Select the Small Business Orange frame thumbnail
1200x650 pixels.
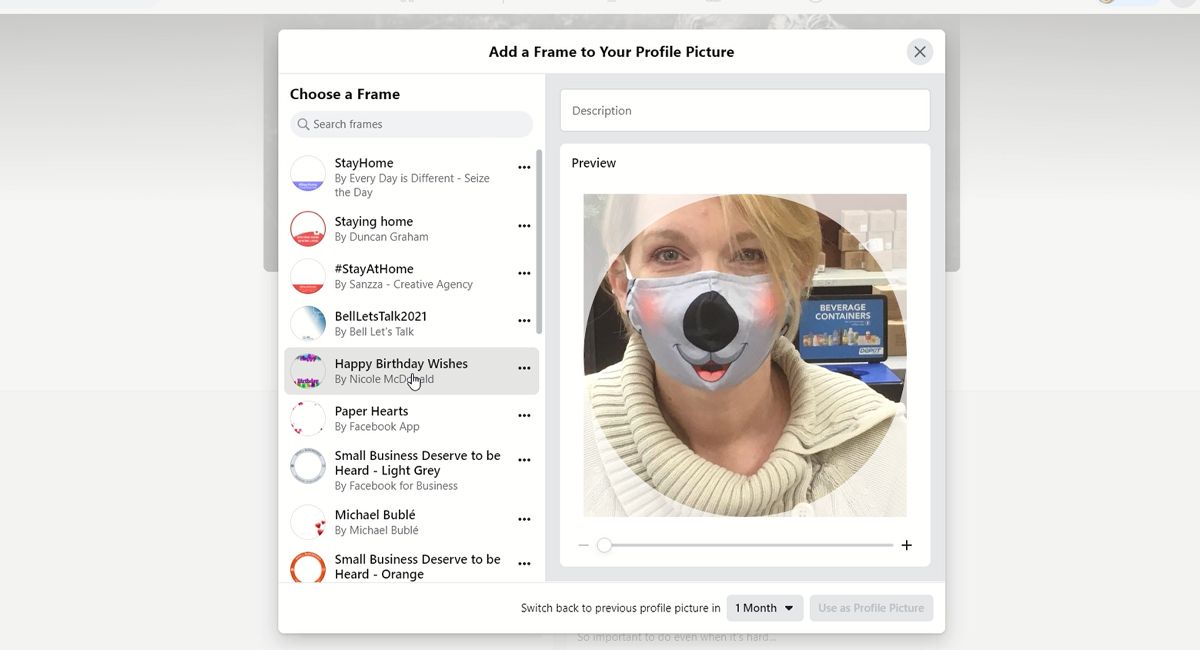pos(308,567)
